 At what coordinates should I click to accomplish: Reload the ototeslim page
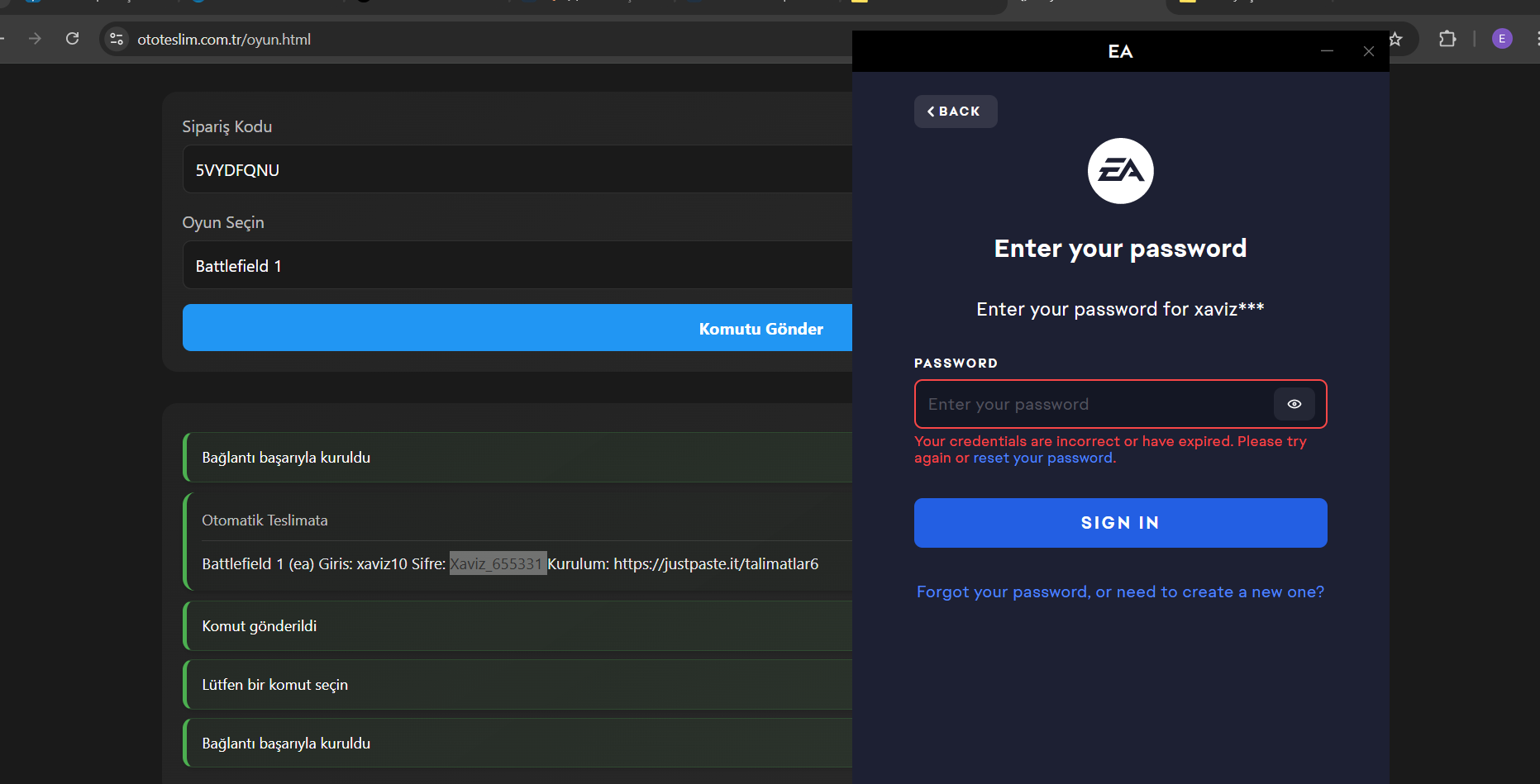tap(73, 39)
